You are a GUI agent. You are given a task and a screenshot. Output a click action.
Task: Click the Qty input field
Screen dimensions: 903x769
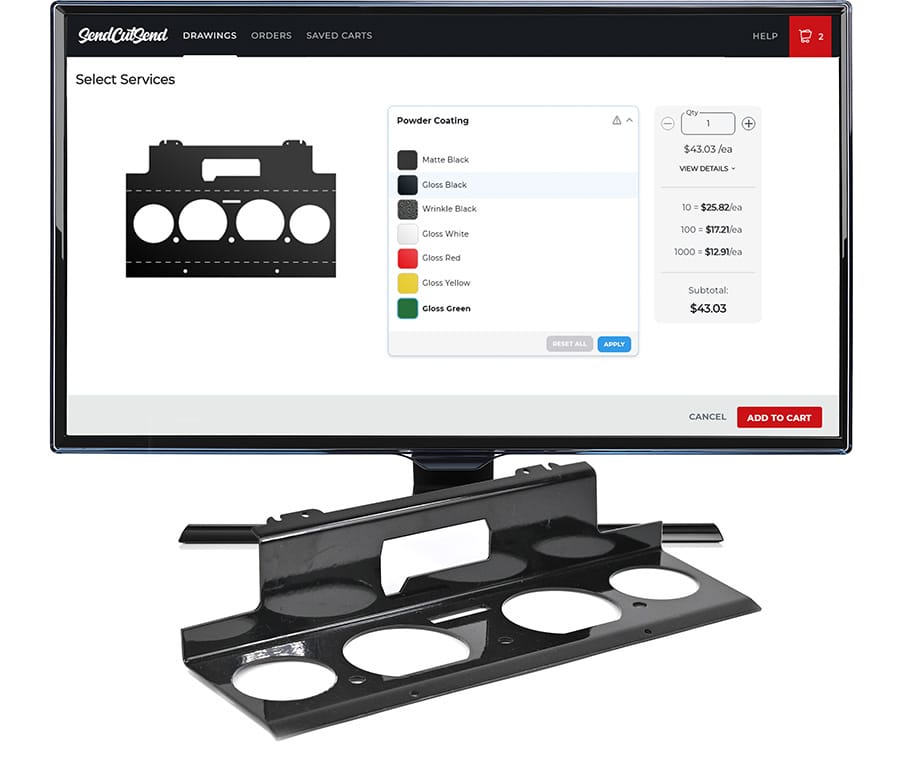tap(708, 124)
